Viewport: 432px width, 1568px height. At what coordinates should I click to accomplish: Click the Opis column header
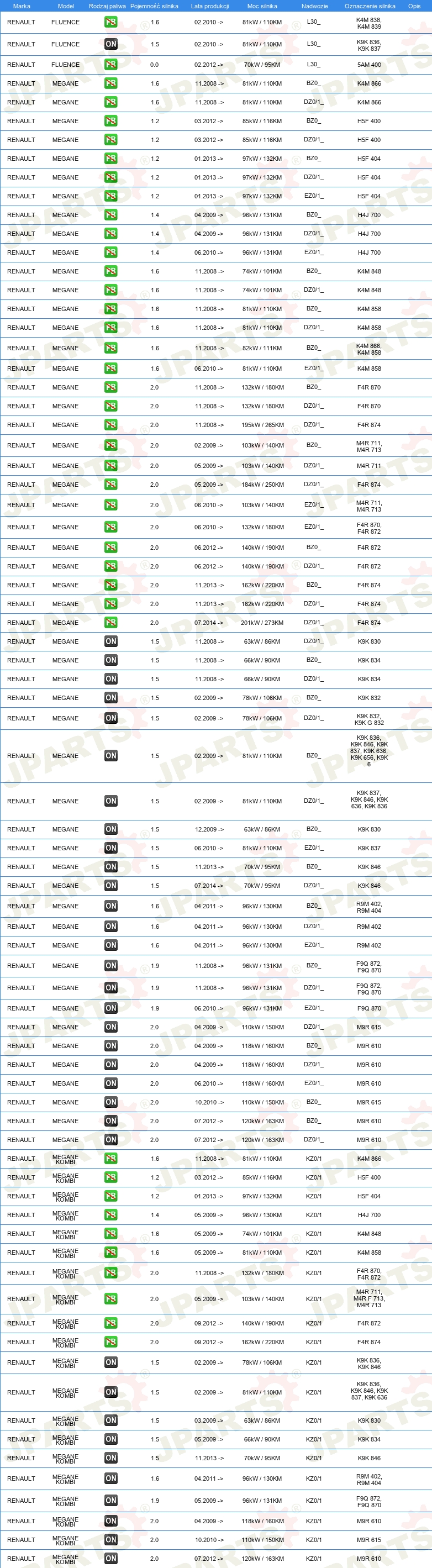click(x=414, y=6)
